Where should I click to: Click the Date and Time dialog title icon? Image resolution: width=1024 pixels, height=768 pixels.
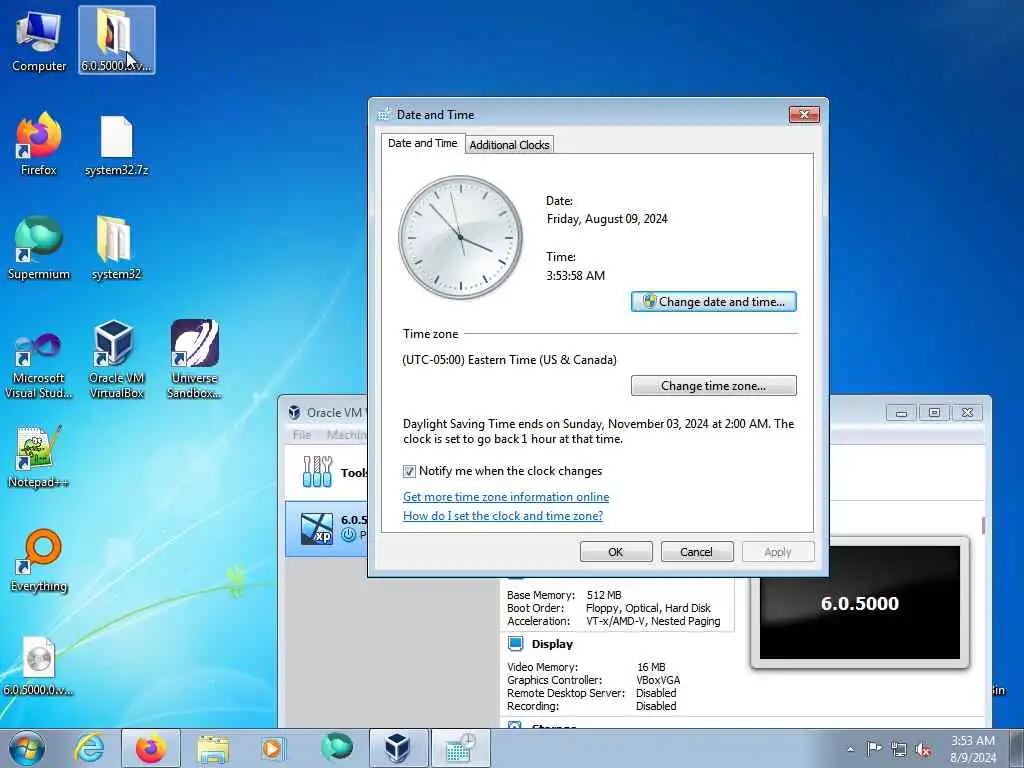click(385, 114)
